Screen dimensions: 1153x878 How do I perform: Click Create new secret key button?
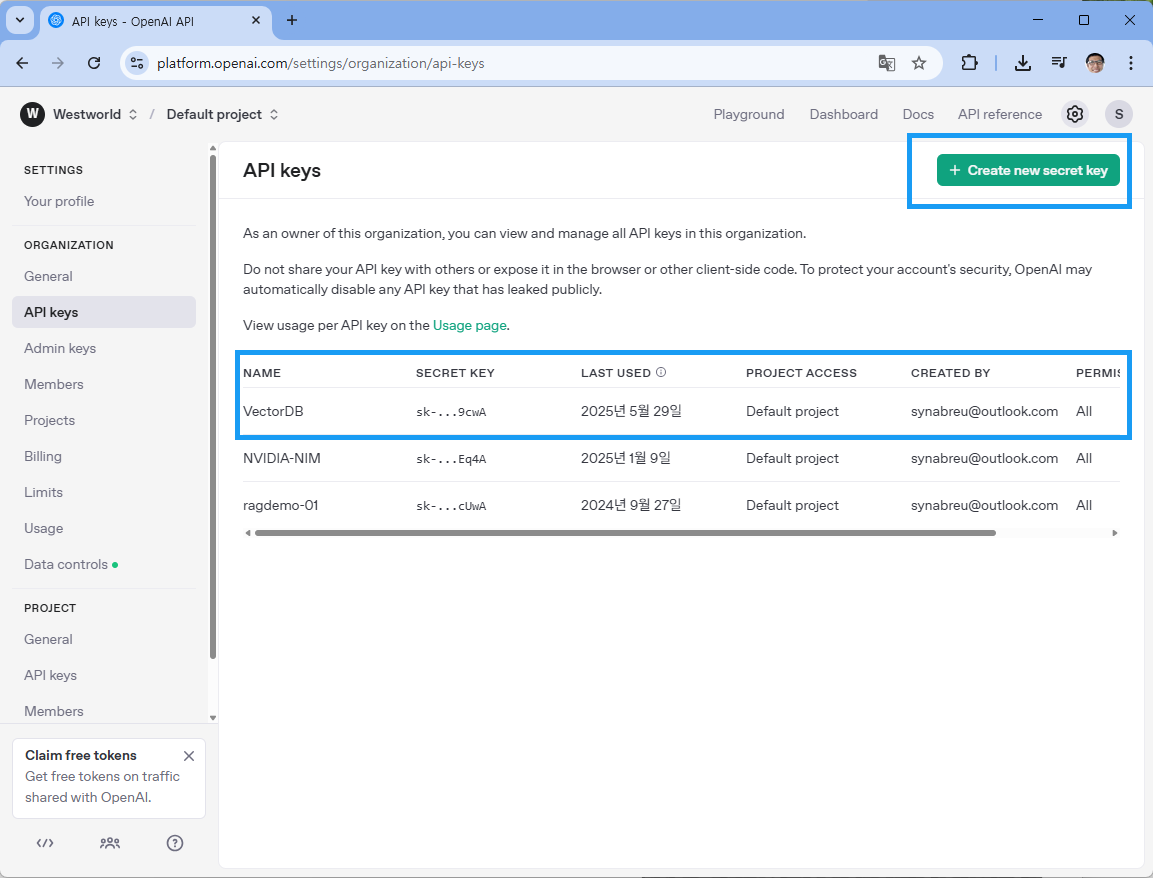tap(1028, 171)
